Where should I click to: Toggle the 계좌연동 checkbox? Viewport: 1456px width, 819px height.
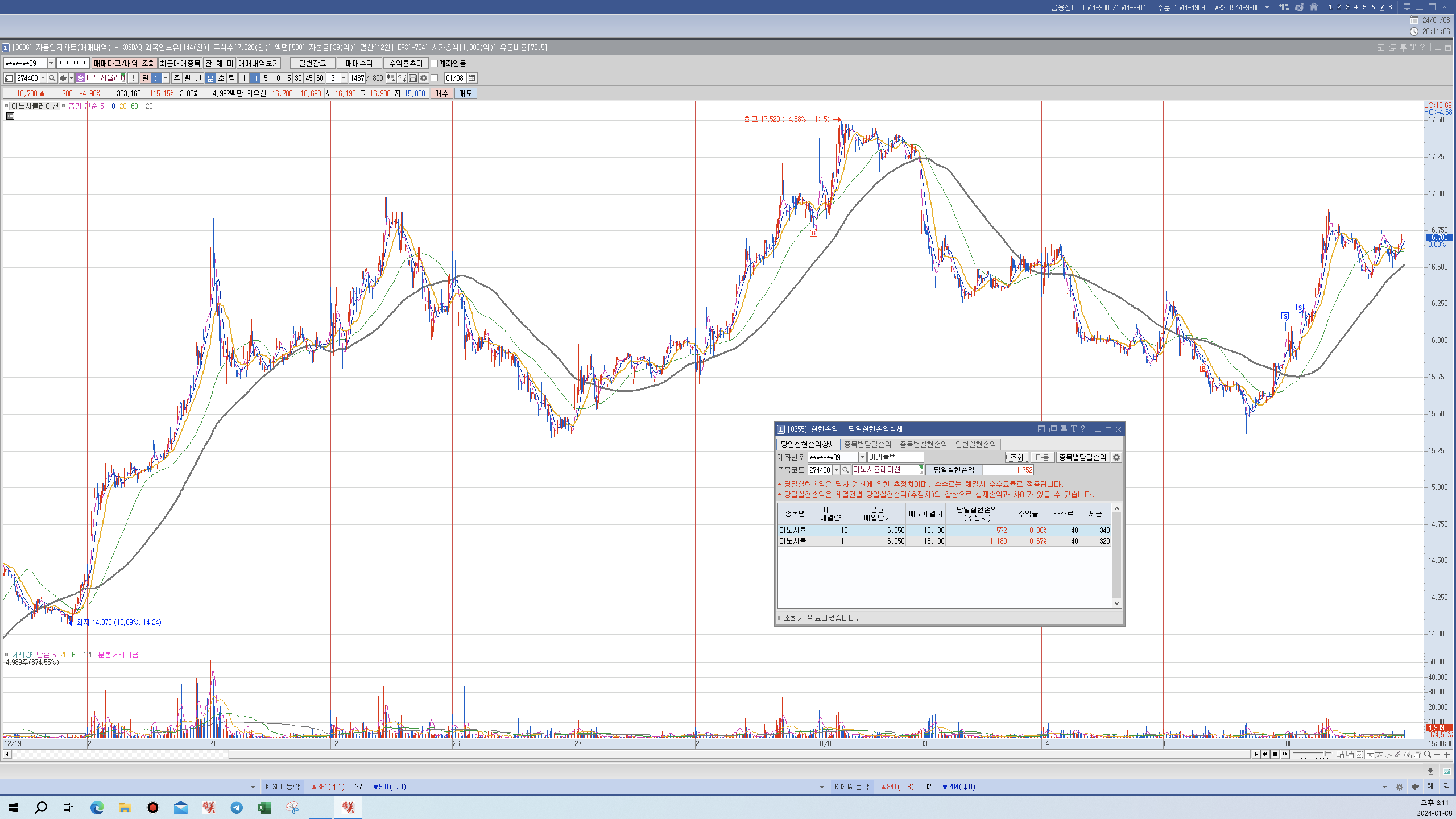click(x=434, y=63)
